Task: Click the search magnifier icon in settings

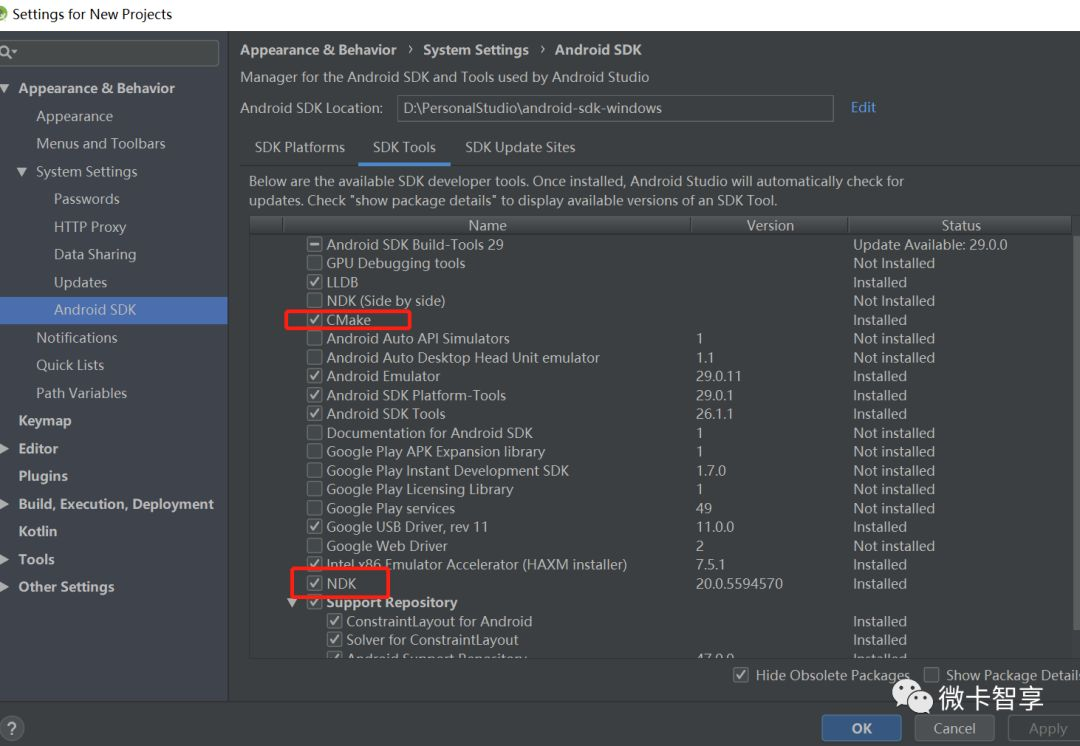Action: click(5, 52)
